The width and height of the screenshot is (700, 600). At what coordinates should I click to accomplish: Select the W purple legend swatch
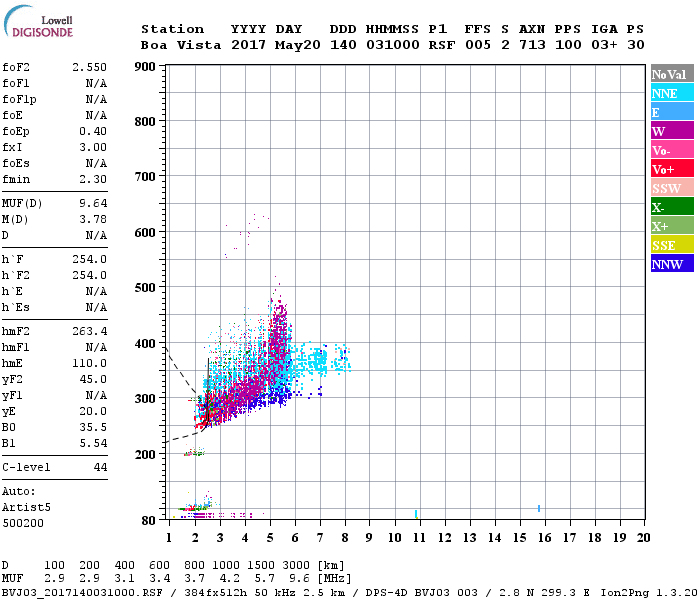[672, 131]
